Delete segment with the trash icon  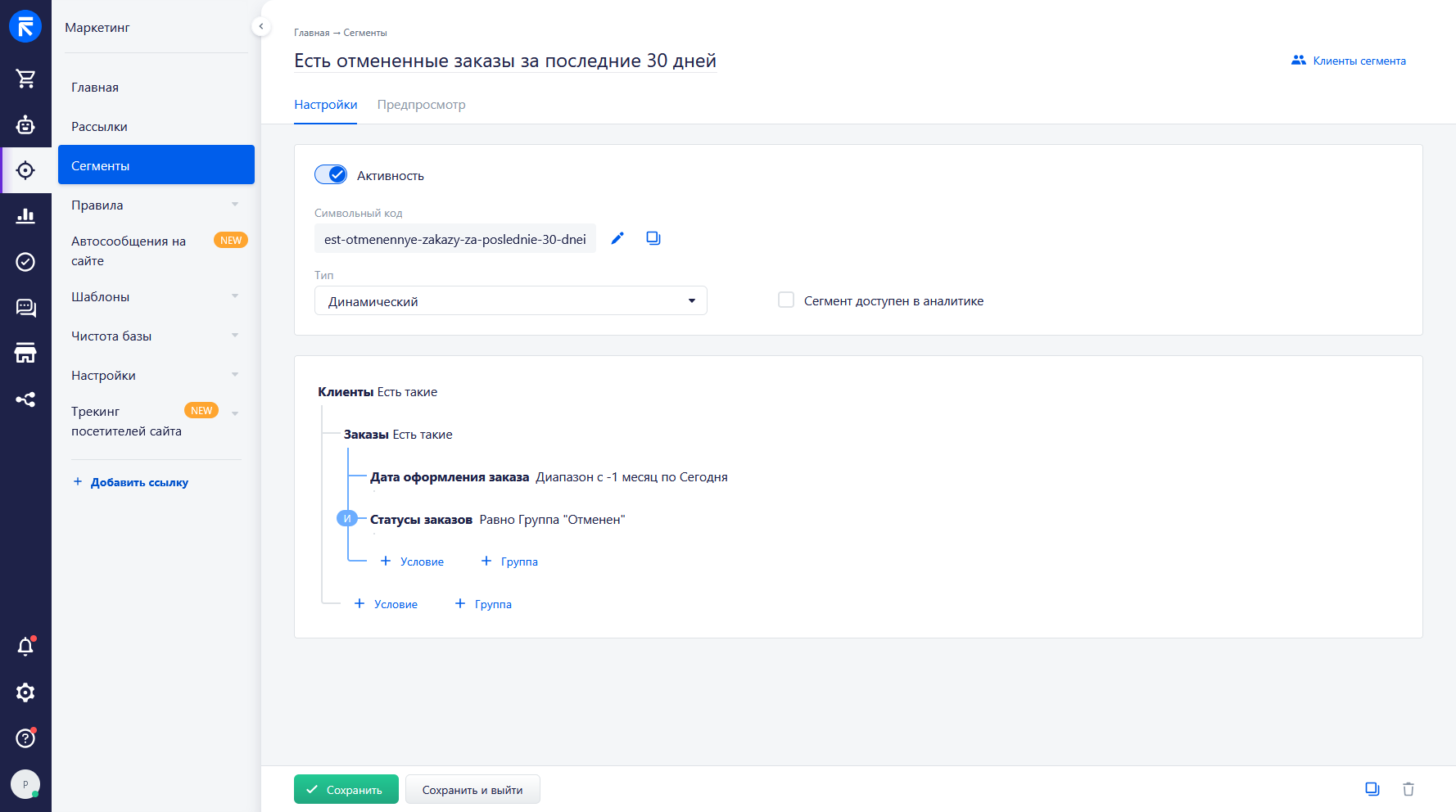tap(1409, 789)
